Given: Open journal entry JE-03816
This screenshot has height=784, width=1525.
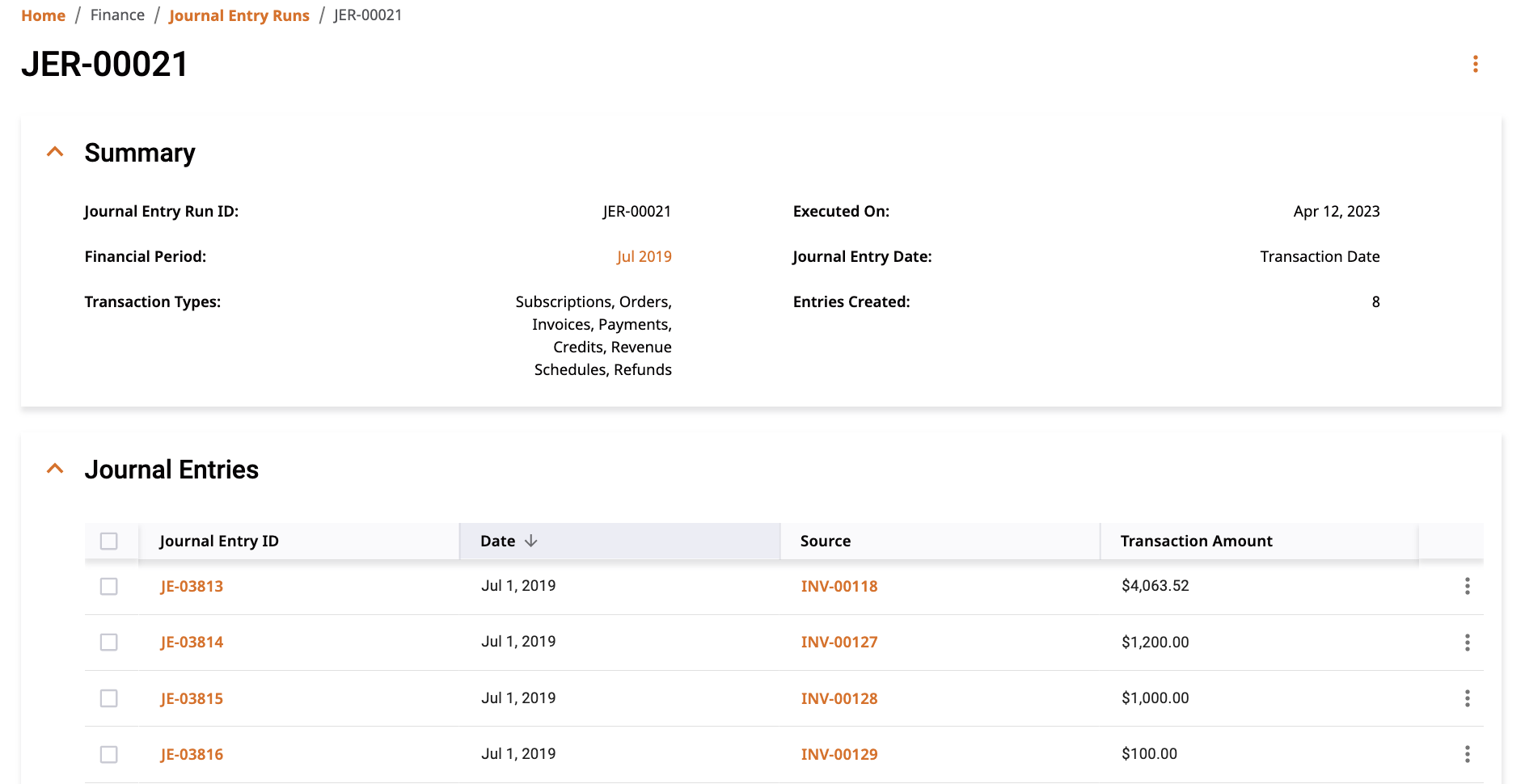Looking at the screenshot, I should pyautogui.click(x=192, y=754).
